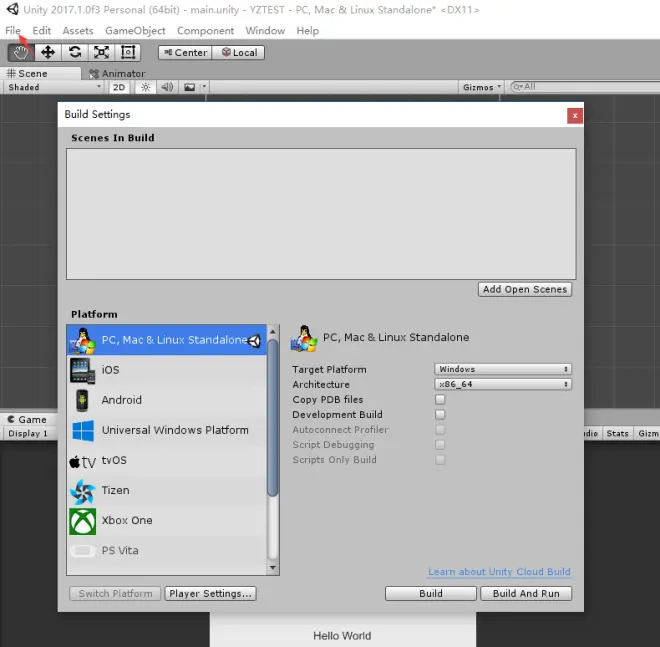Open Display 1 dropdown in Game view

click(28, 434)
